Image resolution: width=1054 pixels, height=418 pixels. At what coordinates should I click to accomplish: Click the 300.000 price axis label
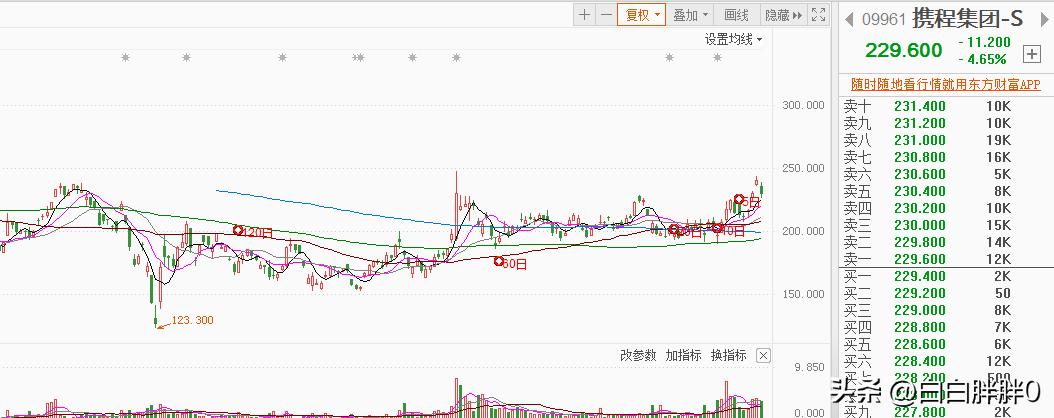[x=803, y=105]
